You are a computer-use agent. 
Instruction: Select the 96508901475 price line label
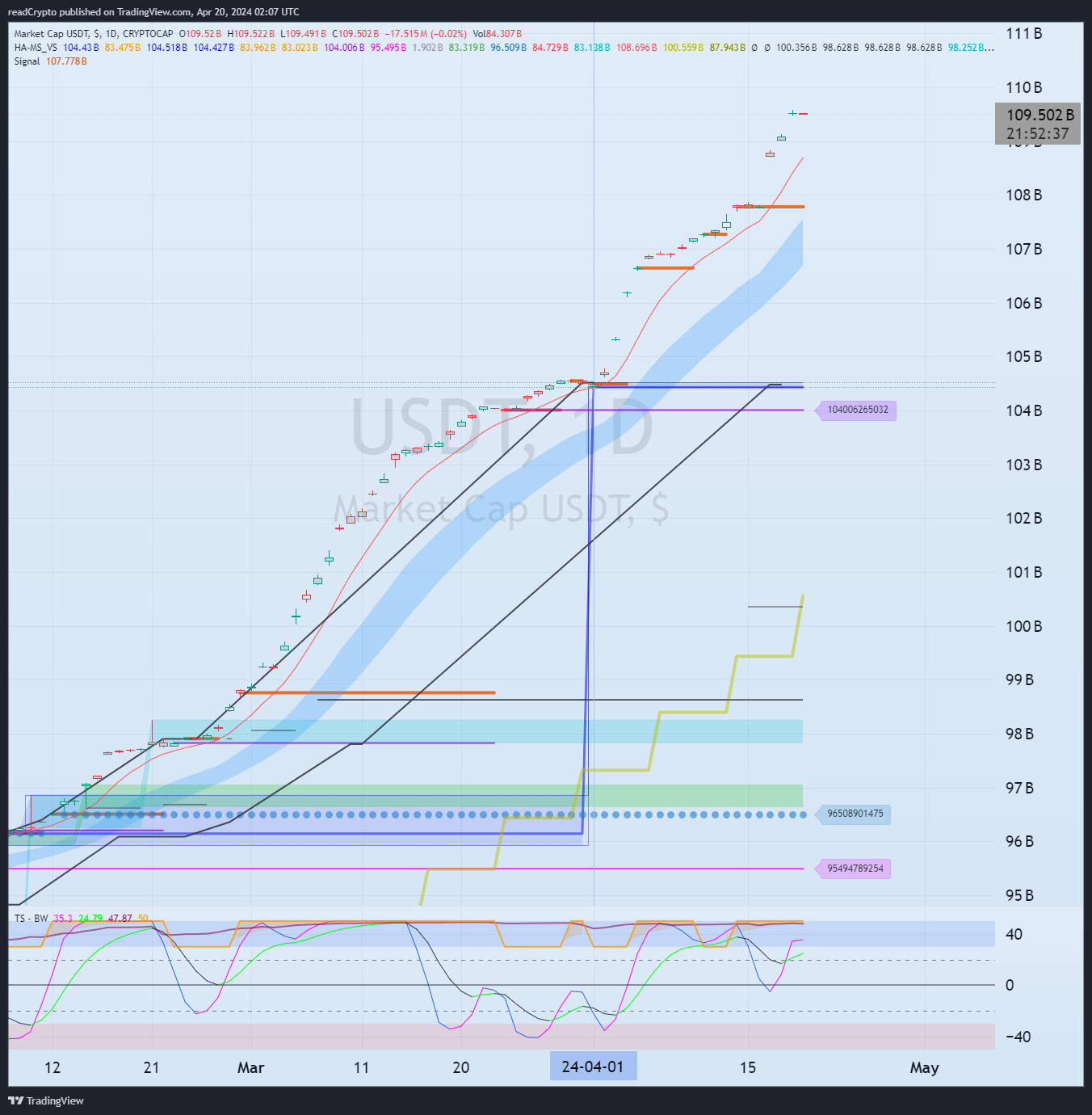[855, 814]
